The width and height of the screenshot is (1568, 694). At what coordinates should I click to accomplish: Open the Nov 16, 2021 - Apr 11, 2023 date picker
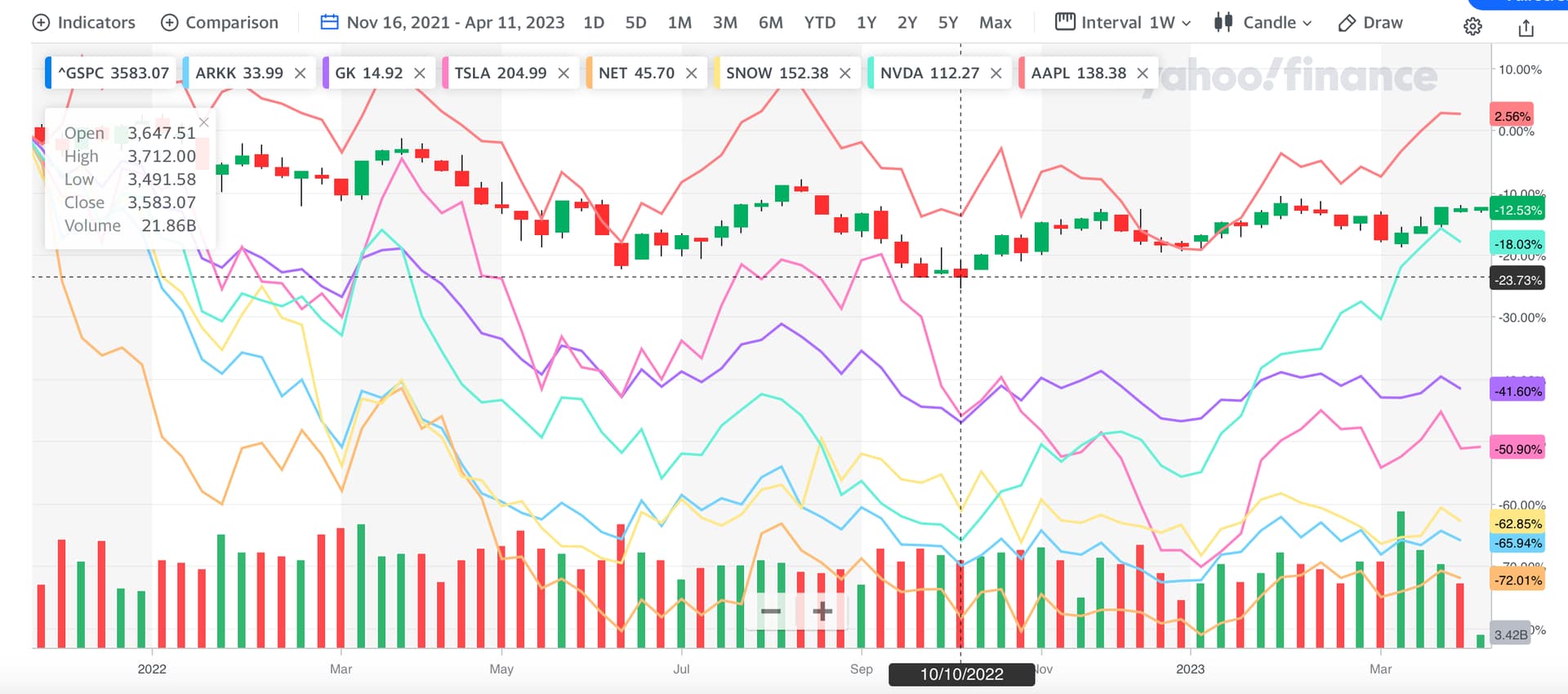(456, 23)
